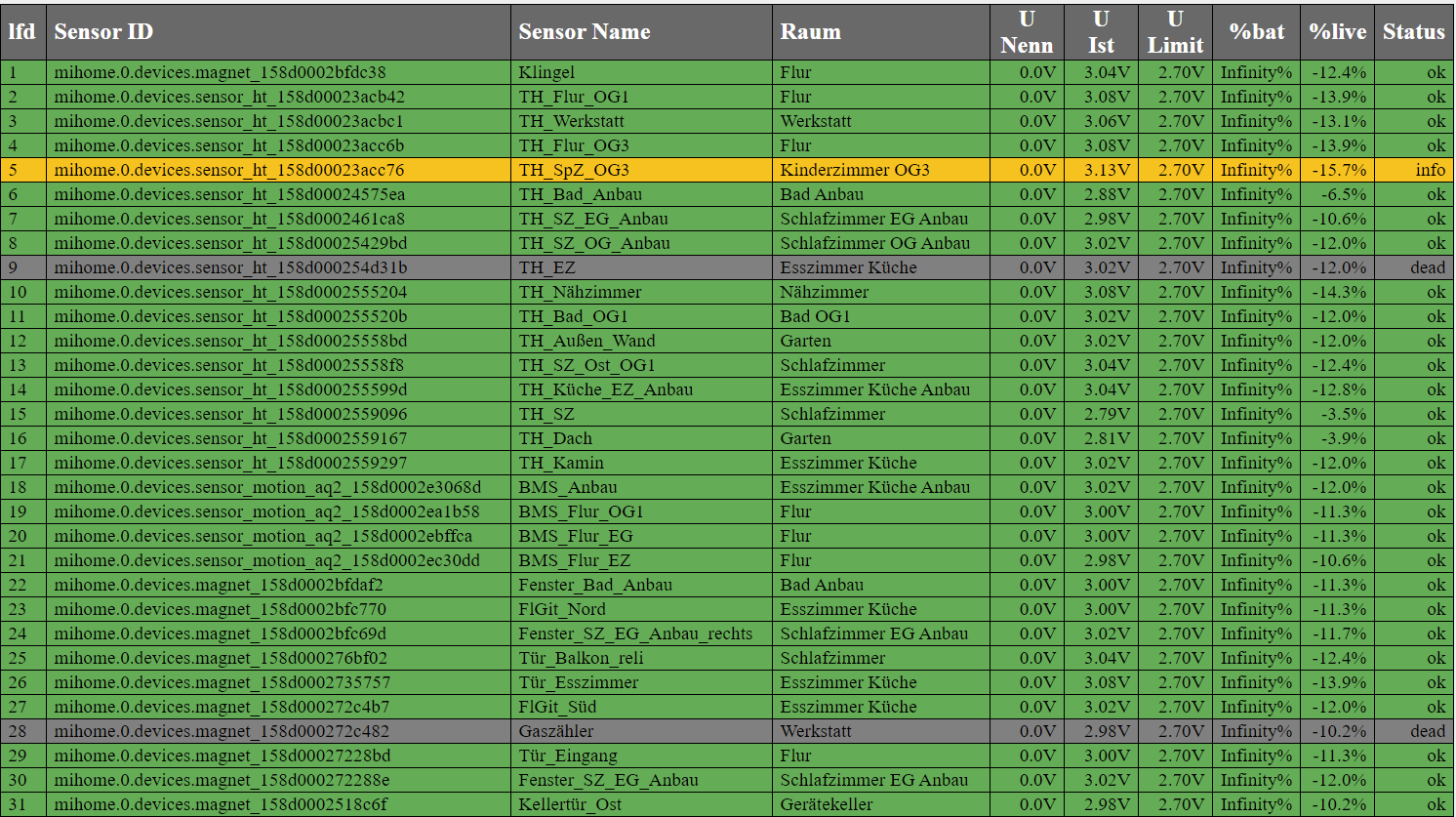Click sensor ID ending in 2bfdc38

220,72
